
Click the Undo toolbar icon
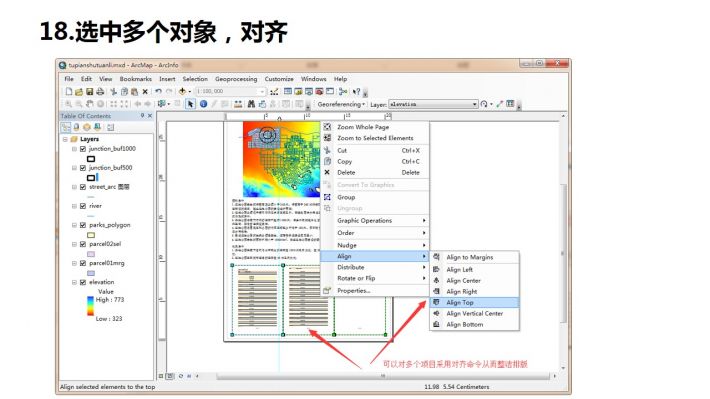[158, 91]
